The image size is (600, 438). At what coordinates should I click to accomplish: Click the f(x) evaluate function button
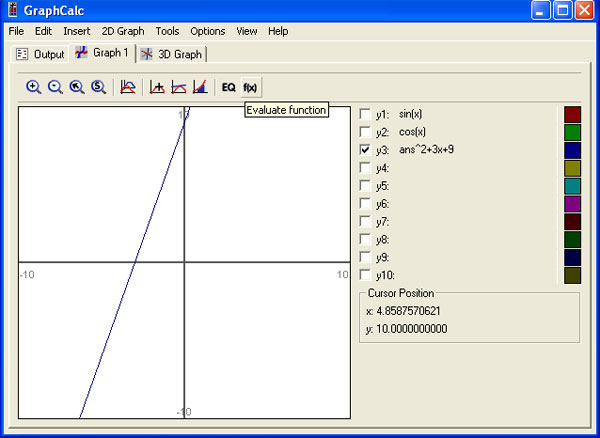(x=250, y=87)
